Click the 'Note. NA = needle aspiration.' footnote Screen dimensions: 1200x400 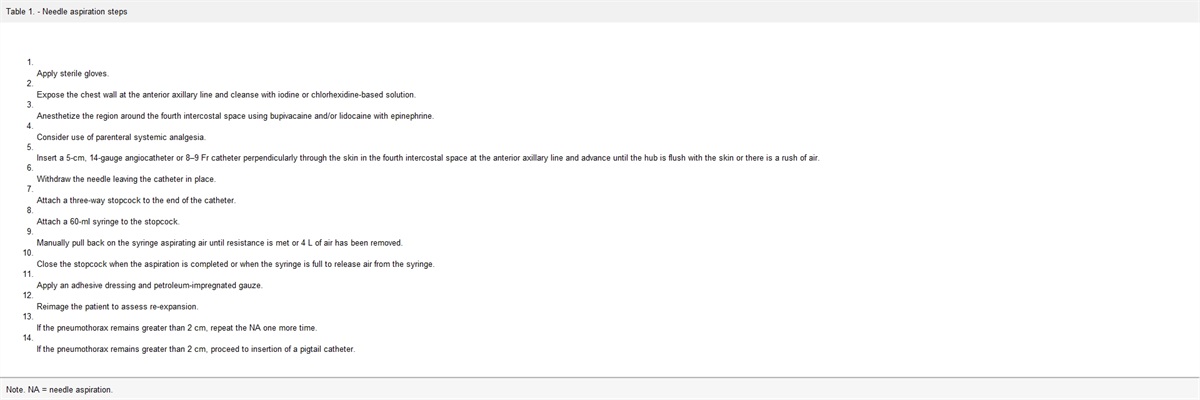(59, 389)
